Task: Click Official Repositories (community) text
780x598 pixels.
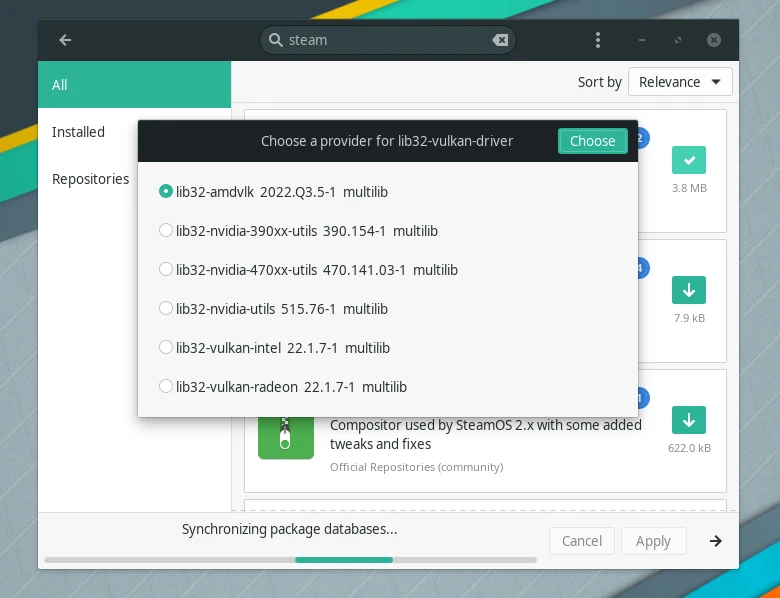Action: coord(416,467)
